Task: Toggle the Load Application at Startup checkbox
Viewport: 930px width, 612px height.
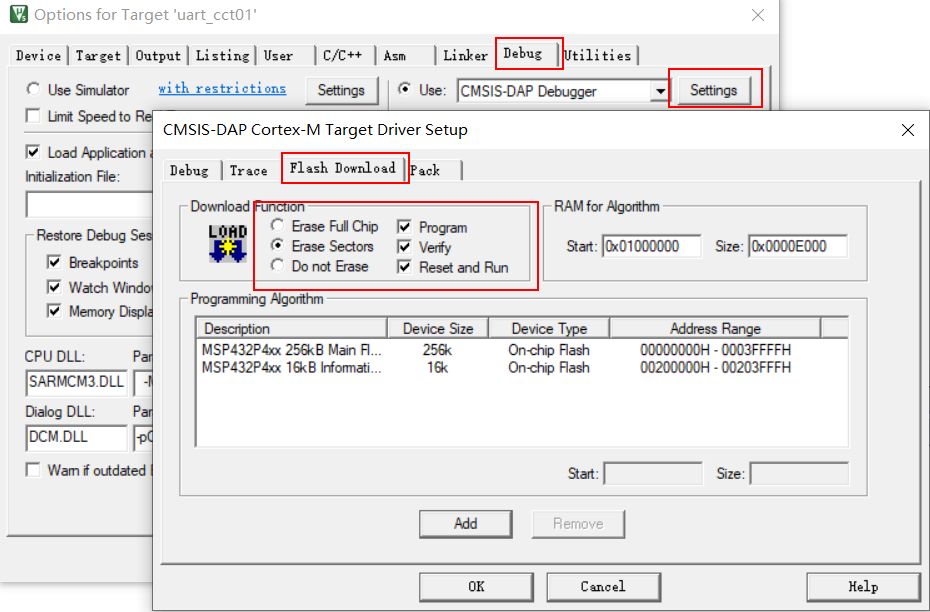Action: [33, 152]
